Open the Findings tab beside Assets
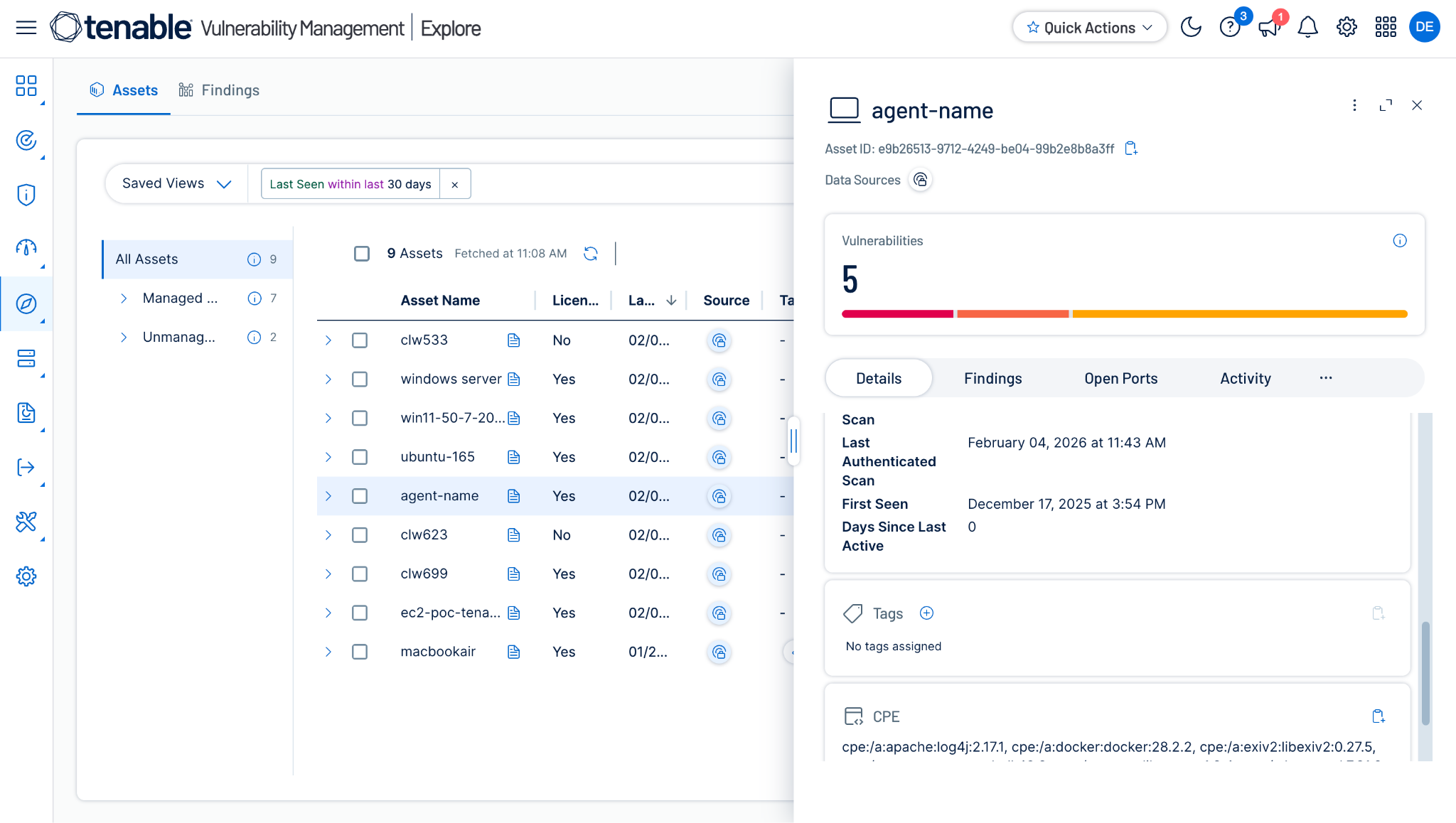The height and width of the screenshot is (823, 1456). coord(219,90)
